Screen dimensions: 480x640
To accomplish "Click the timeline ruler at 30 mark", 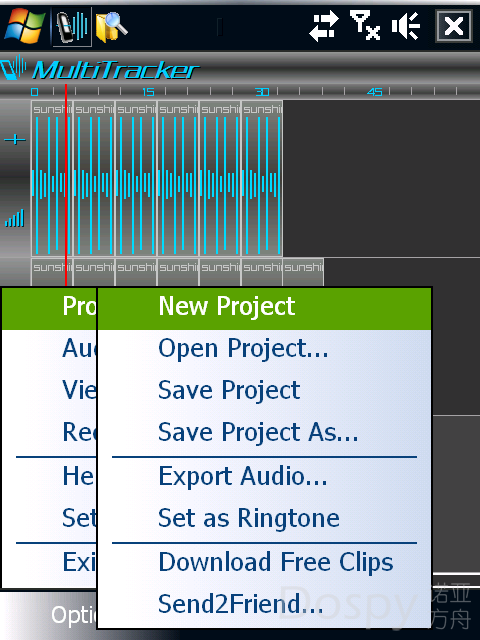I will tap(262, 92).
